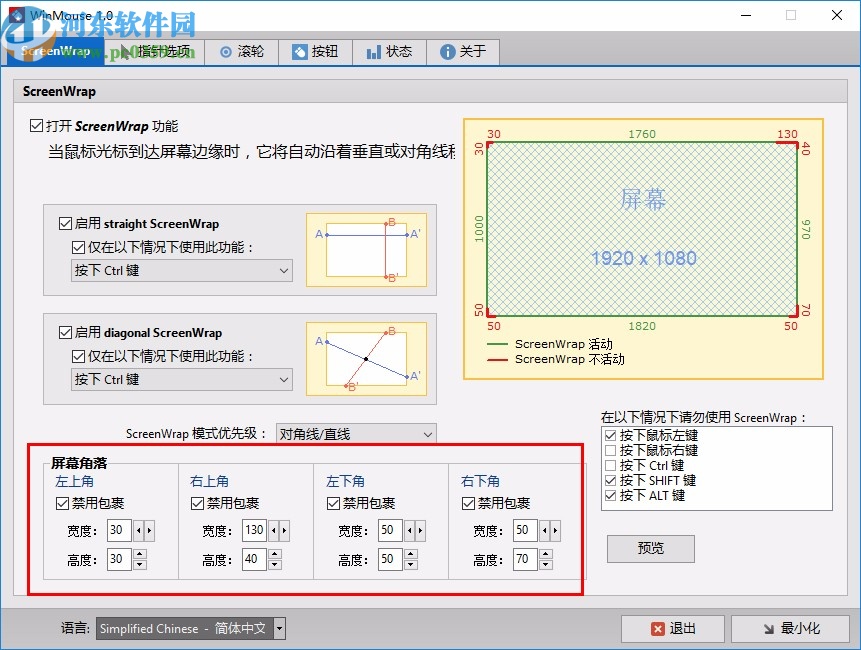This screenshot has width=861, height=650.
Task: Decrease 右上角 宽度 with left arrow
Action: [x=273, y=530]
